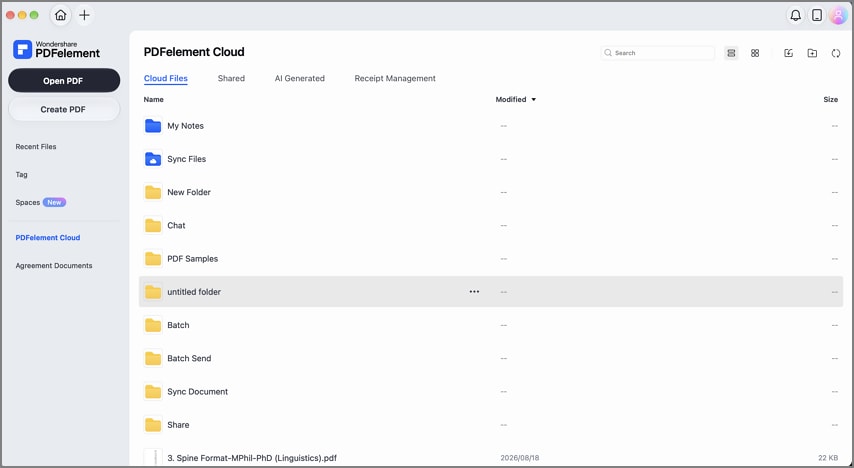Sort by the Size column header

tap(831, 100)
